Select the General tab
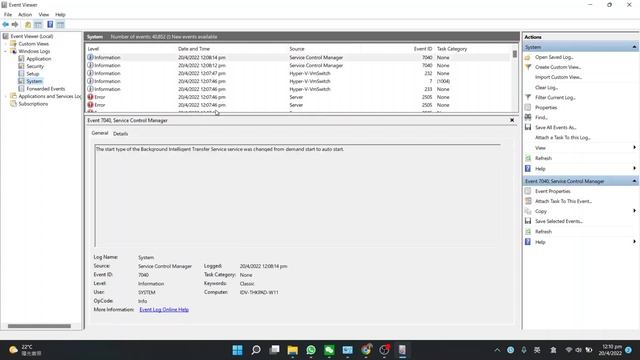Image resolution: width=640 pixels, height=360 pixels. click(x=100, y=133)
